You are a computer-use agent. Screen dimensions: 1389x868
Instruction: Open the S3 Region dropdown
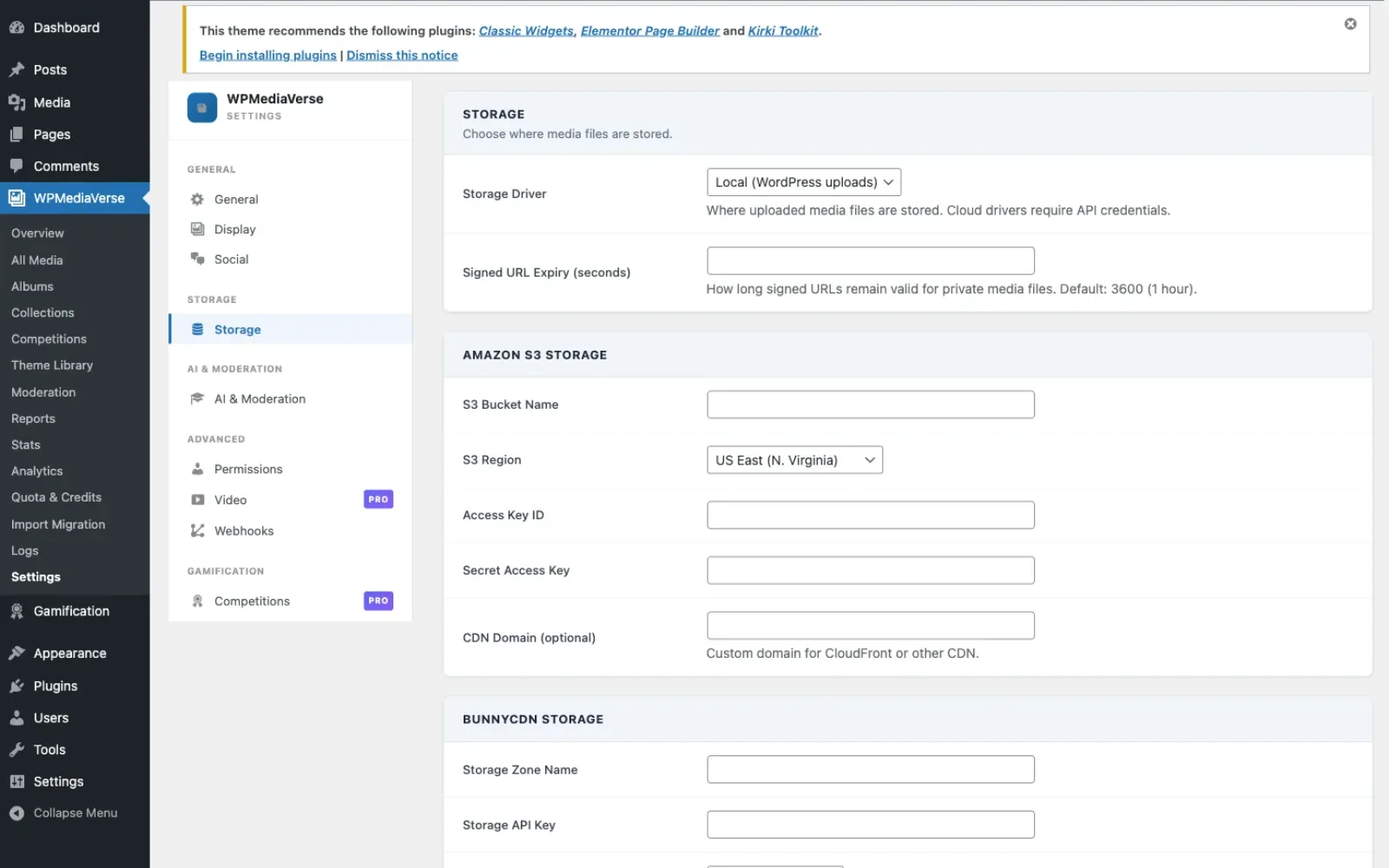[x=794, y=460]
